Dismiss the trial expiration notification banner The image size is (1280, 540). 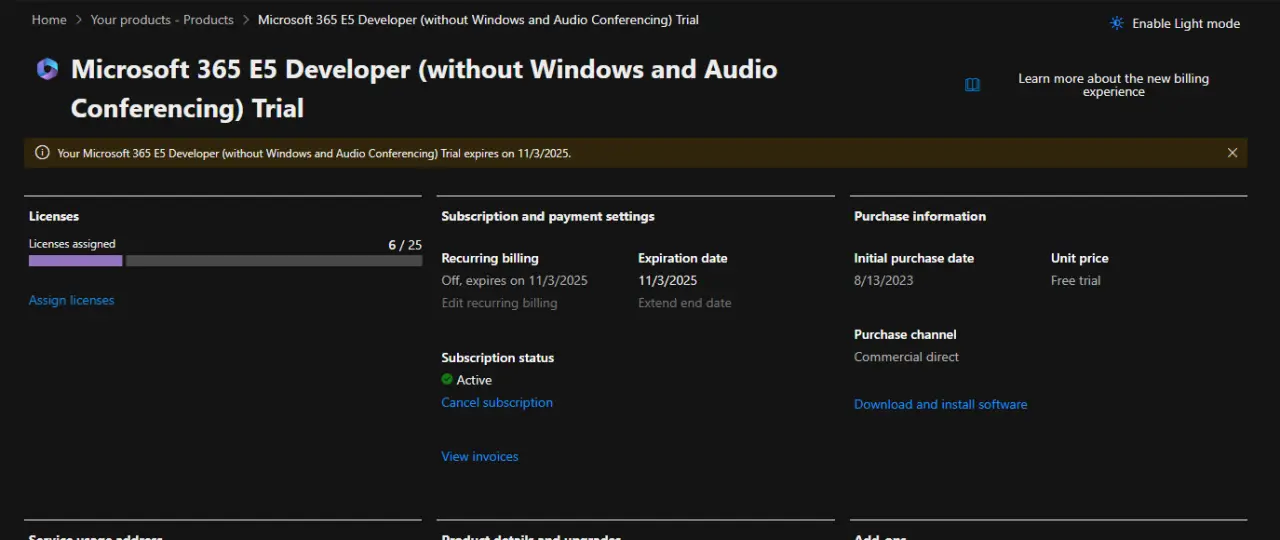[x=1232, y=153]
